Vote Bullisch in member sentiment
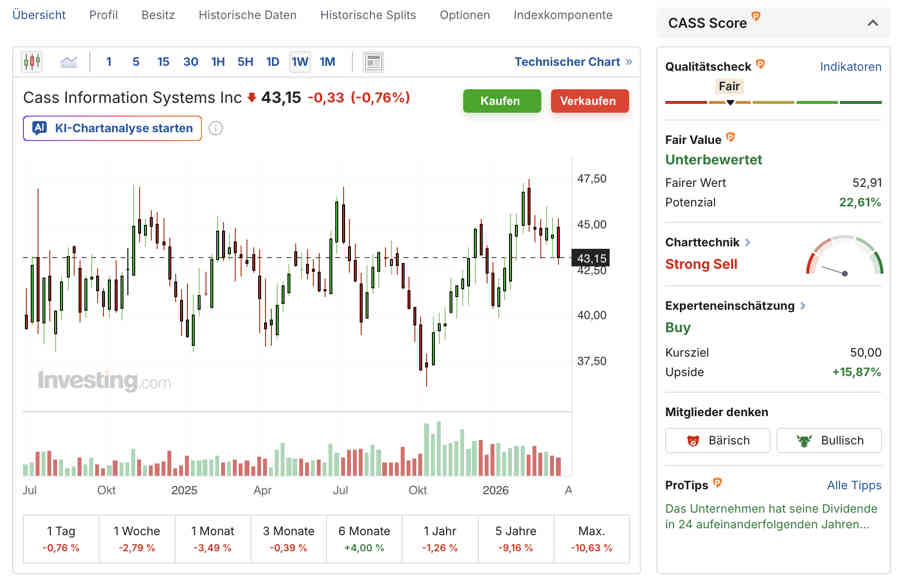Viewport: 900px width, 582px height. [x=829, y=440]
